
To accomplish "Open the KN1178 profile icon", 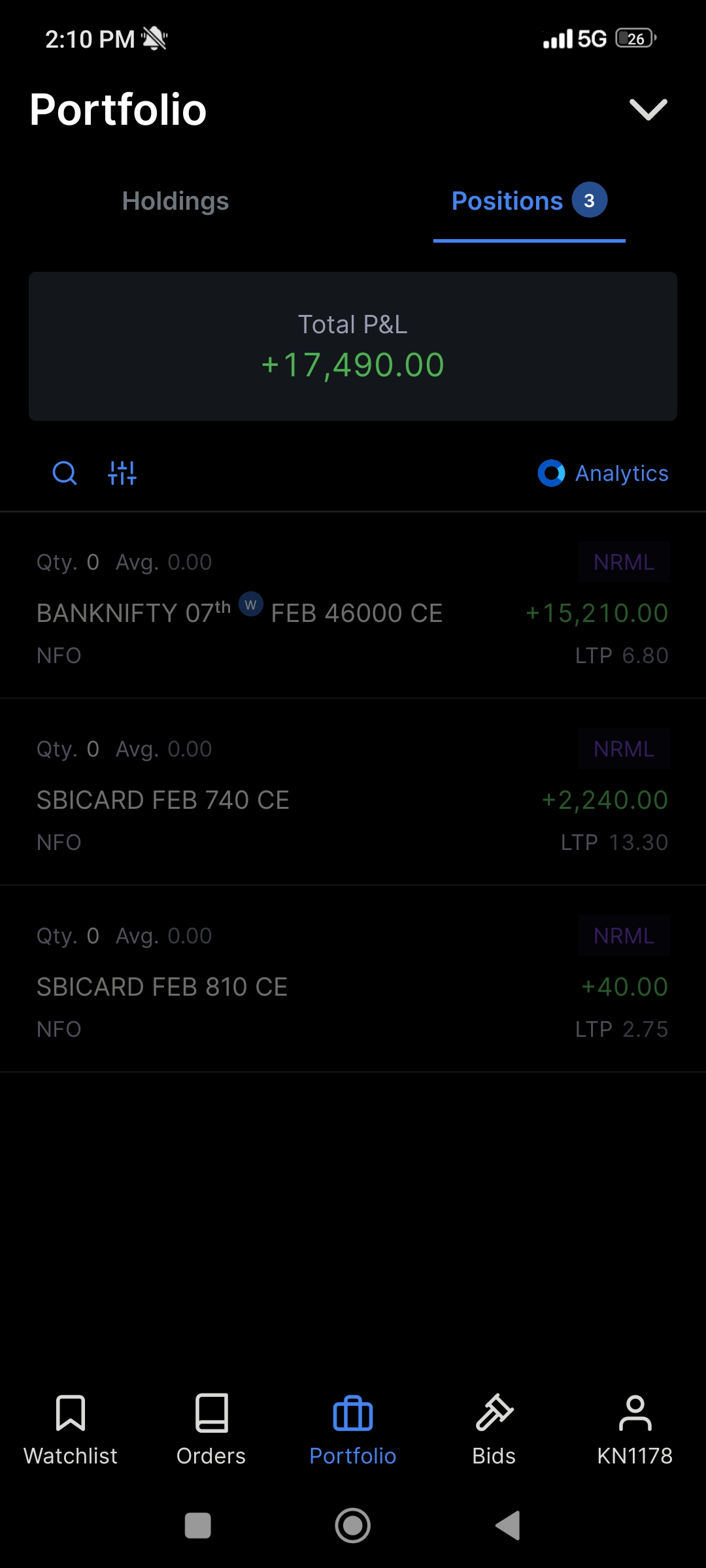I will [635, 1413].
